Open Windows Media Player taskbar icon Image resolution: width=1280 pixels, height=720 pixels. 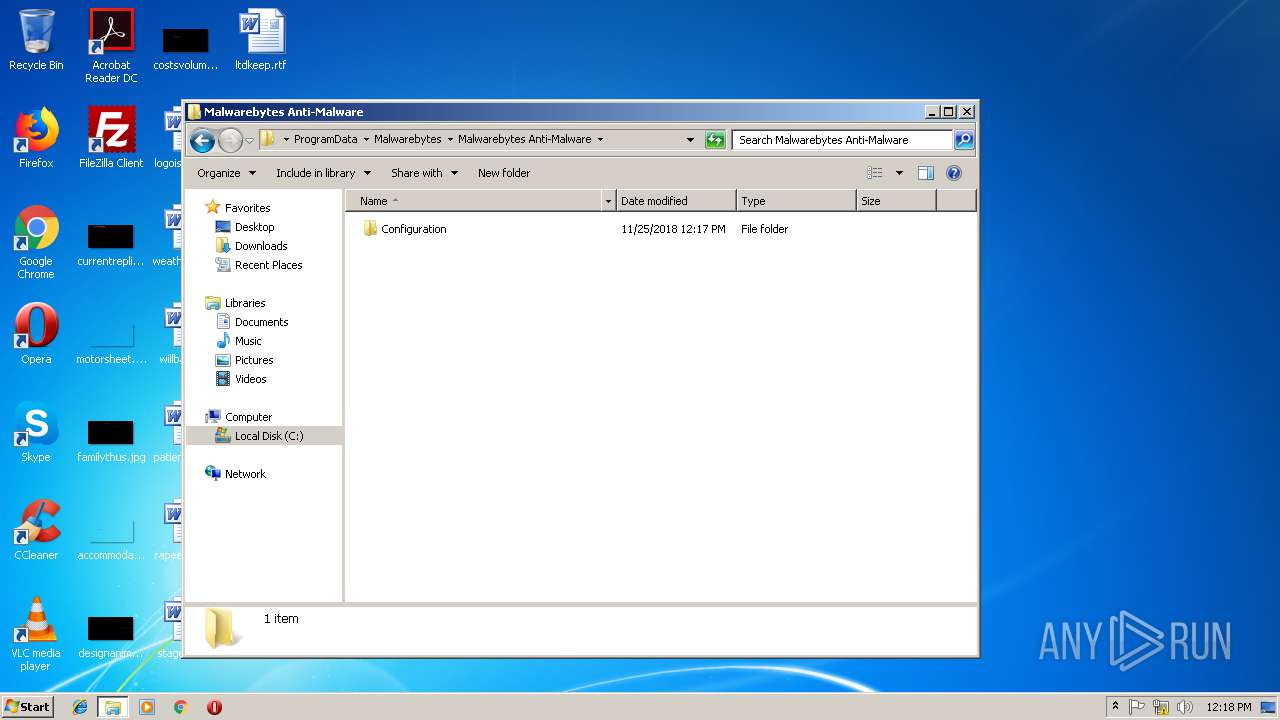coord(147,707)
